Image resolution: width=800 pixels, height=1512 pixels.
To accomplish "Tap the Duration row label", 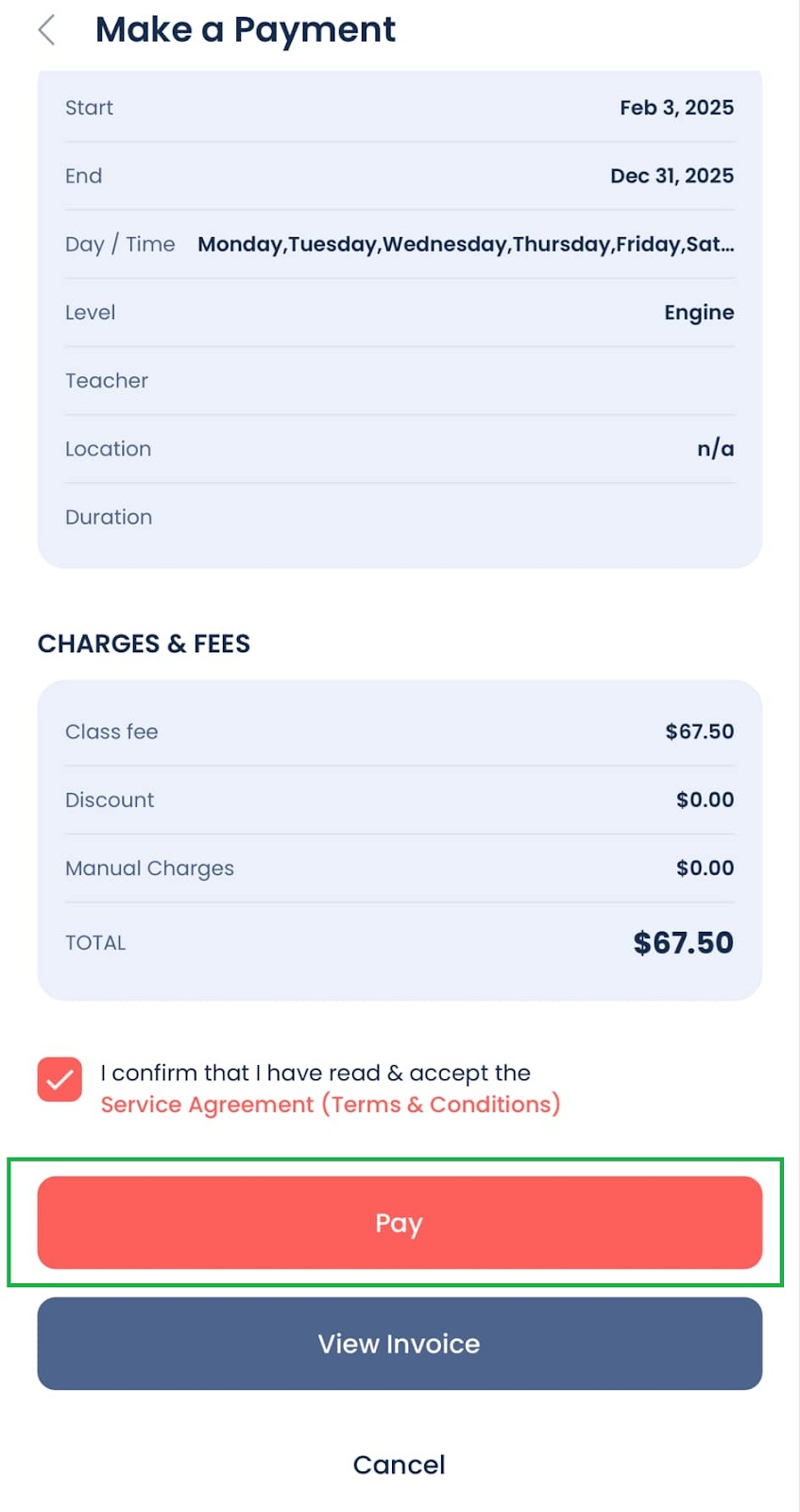I will coord(109,517).
